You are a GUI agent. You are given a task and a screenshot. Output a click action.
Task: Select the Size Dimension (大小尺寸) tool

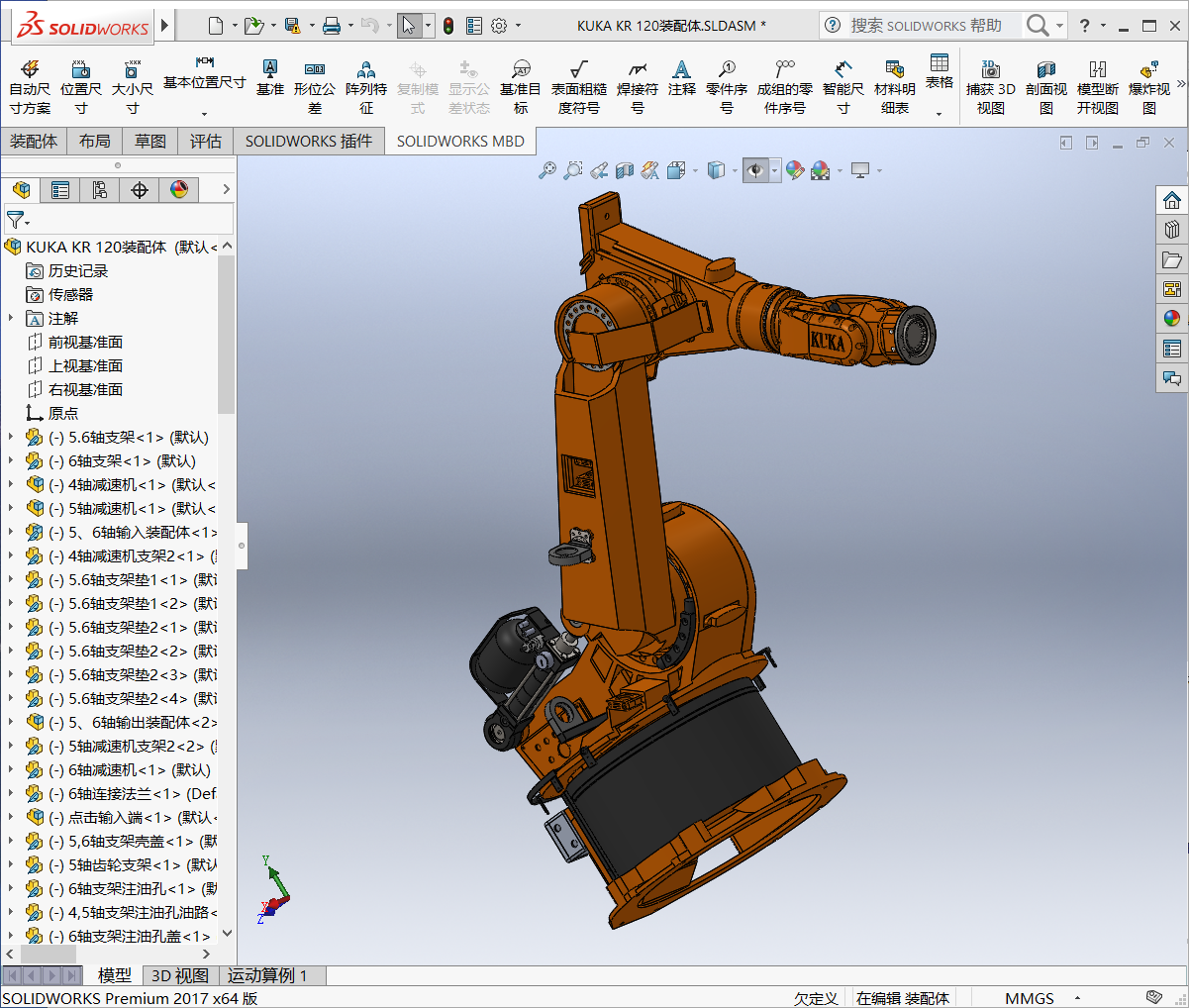click(x=132, y=86)
